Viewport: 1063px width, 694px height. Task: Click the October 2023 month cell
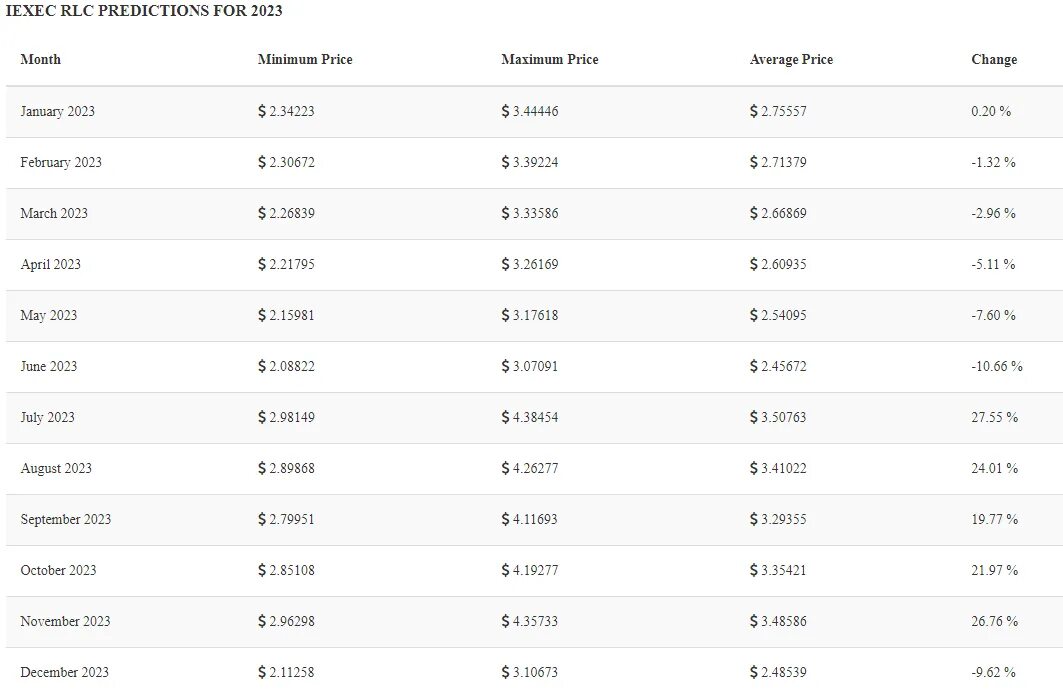(58, 571)
